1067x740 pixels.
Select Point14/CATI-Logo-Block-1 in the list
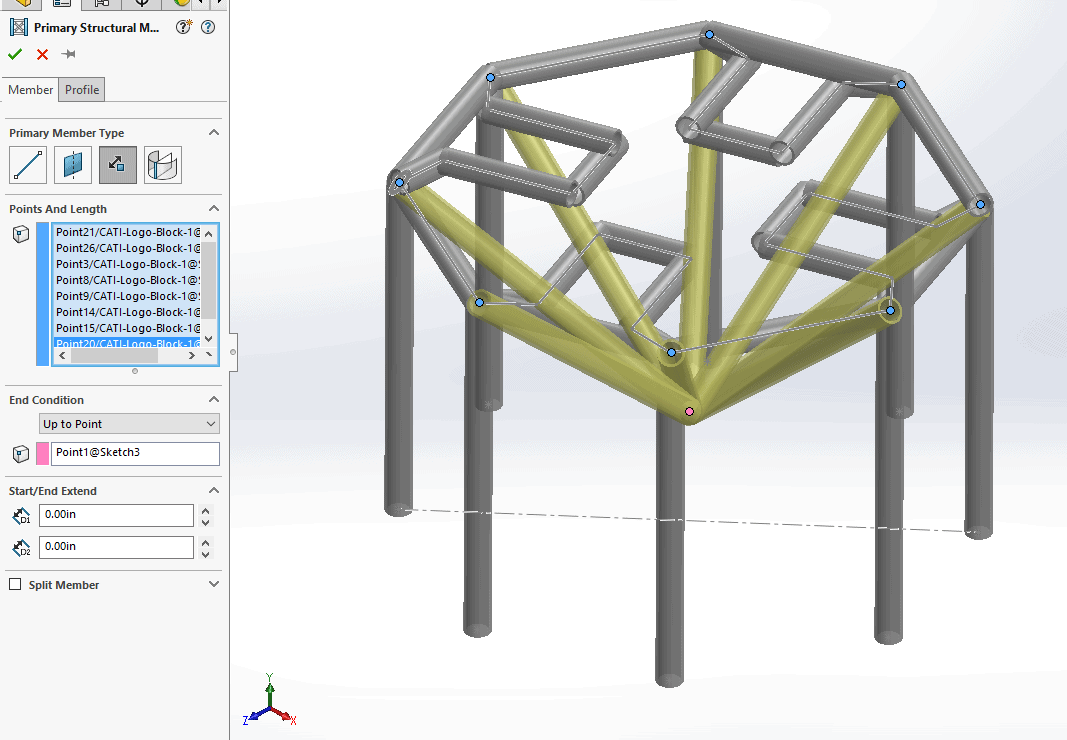click(x=127, y=312)
